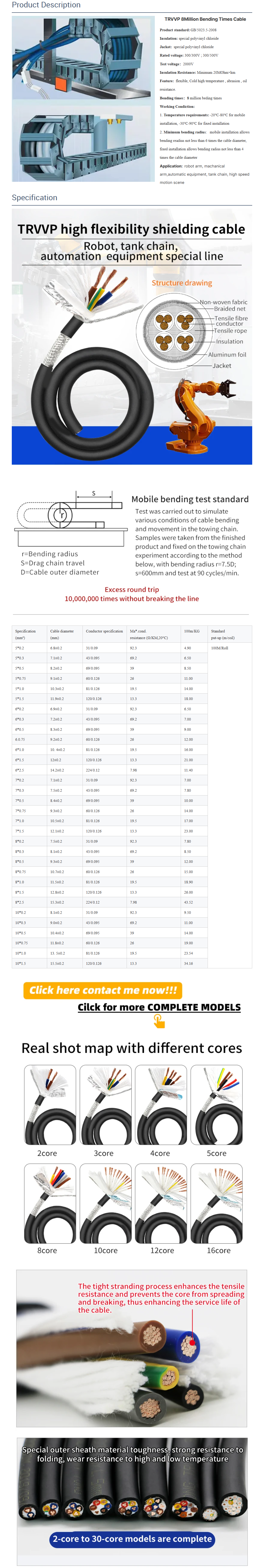The width and height of the screenshot is (264, 1568).
Task: Click the Product Description section heading
Action: click(x=46, y=5)
